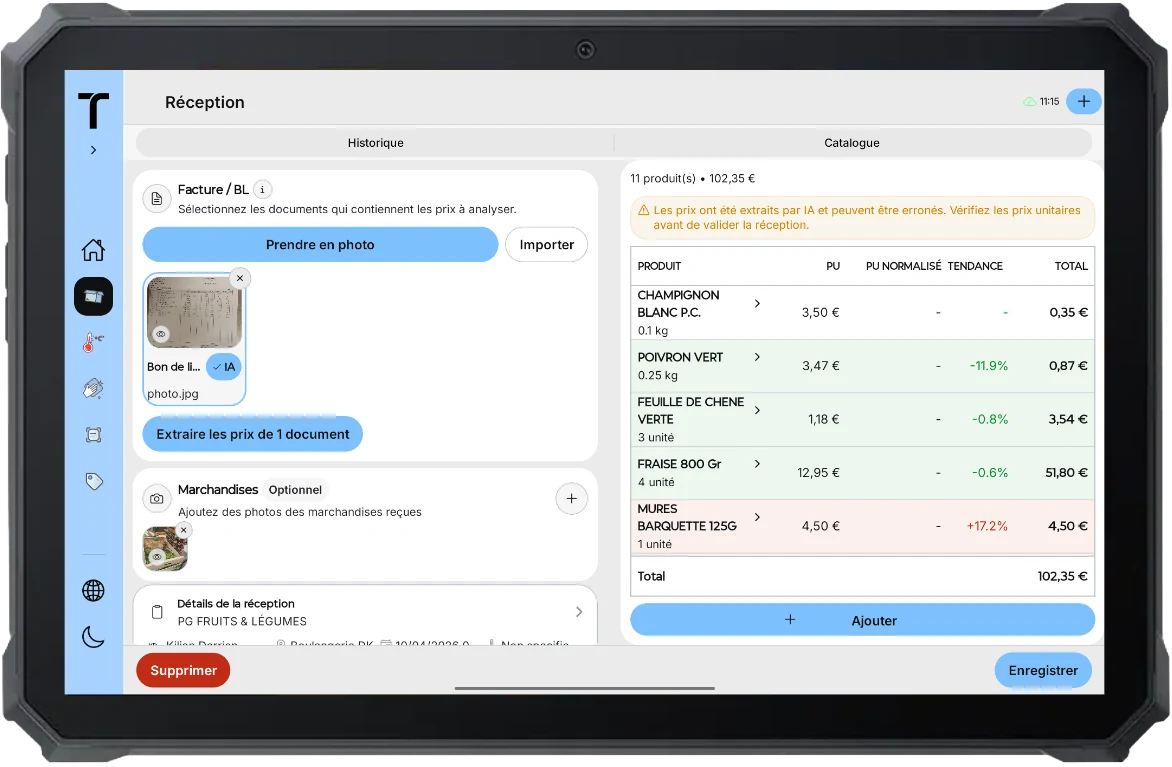Open the temperature thermometer icon

pos(93,342)
